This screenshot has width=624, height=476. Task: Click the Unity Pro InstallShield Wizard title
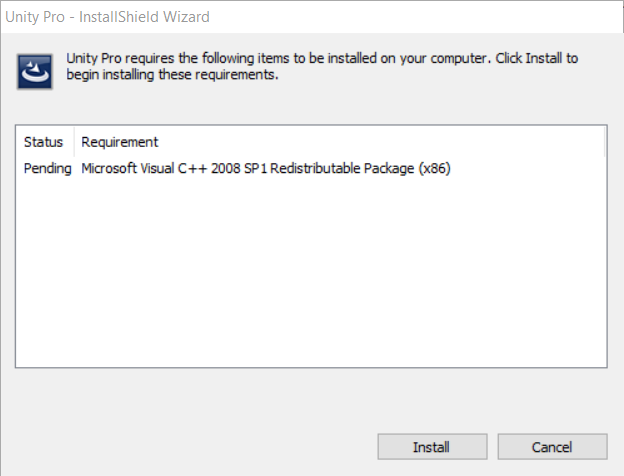pyautogui.click(x=107, y=17)
